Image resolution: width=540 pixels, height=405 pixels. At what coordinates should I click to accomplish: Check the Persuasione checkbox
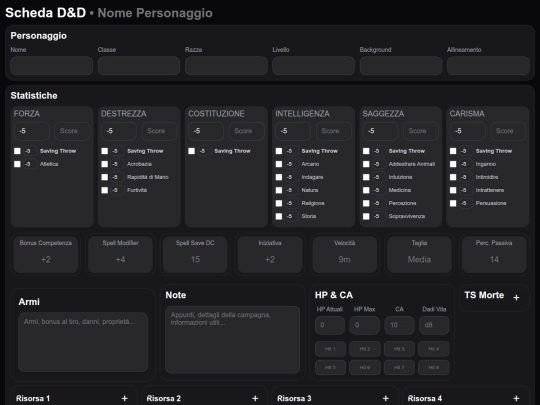(x=453, y=203)
